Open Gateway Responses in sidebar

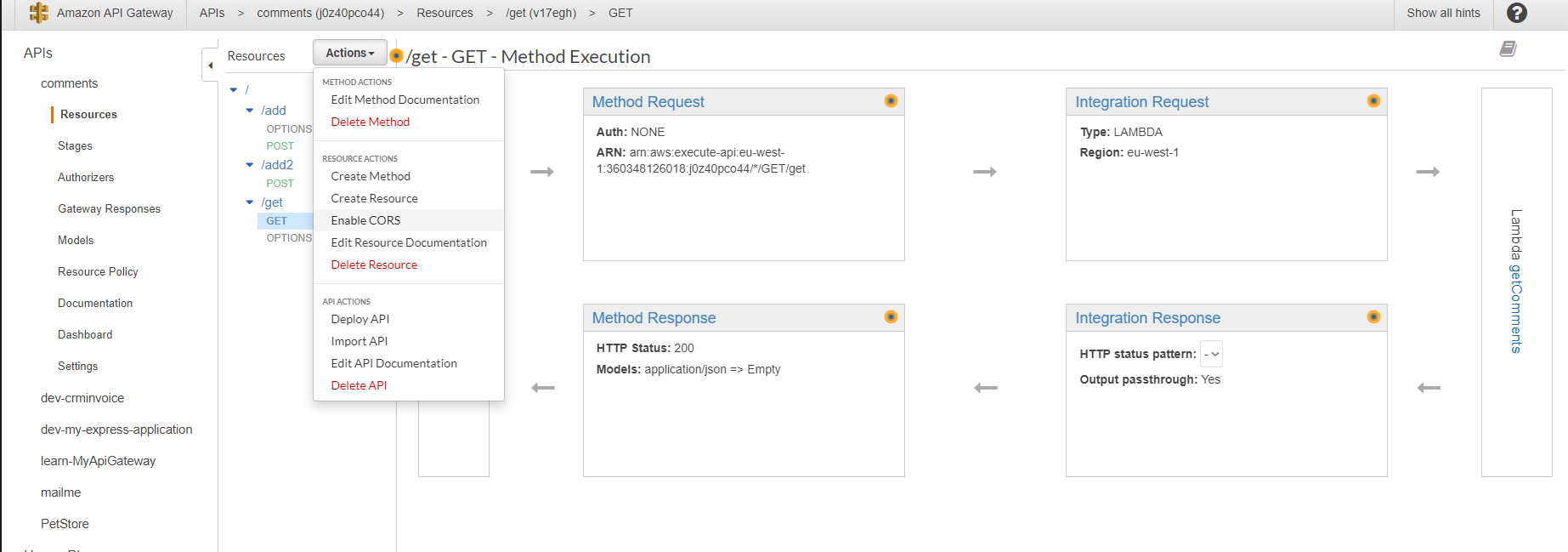coord(109,209)
